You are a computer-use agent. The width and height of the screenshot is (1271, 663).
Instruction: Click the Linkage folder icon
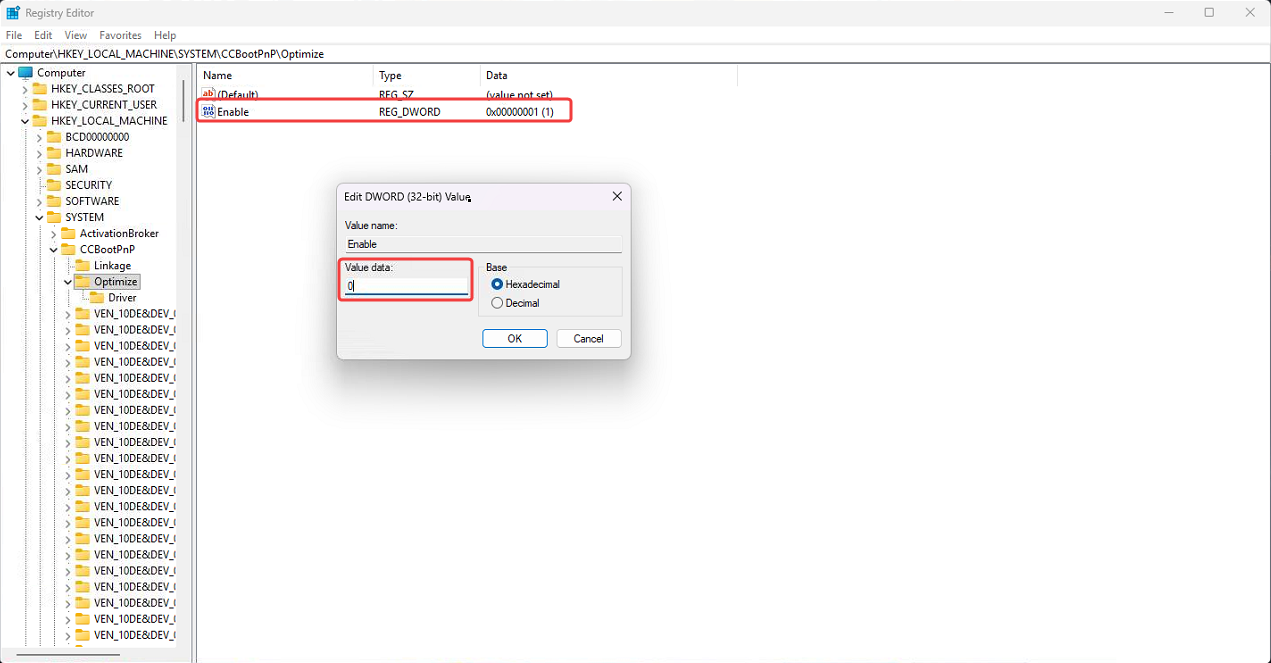coord(82,266)
